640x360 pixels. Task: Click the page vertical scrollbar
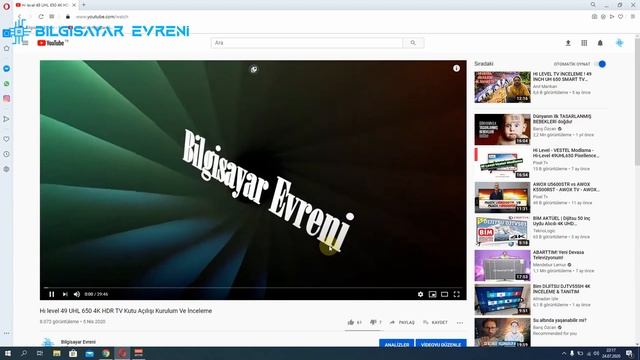point(637,102)
